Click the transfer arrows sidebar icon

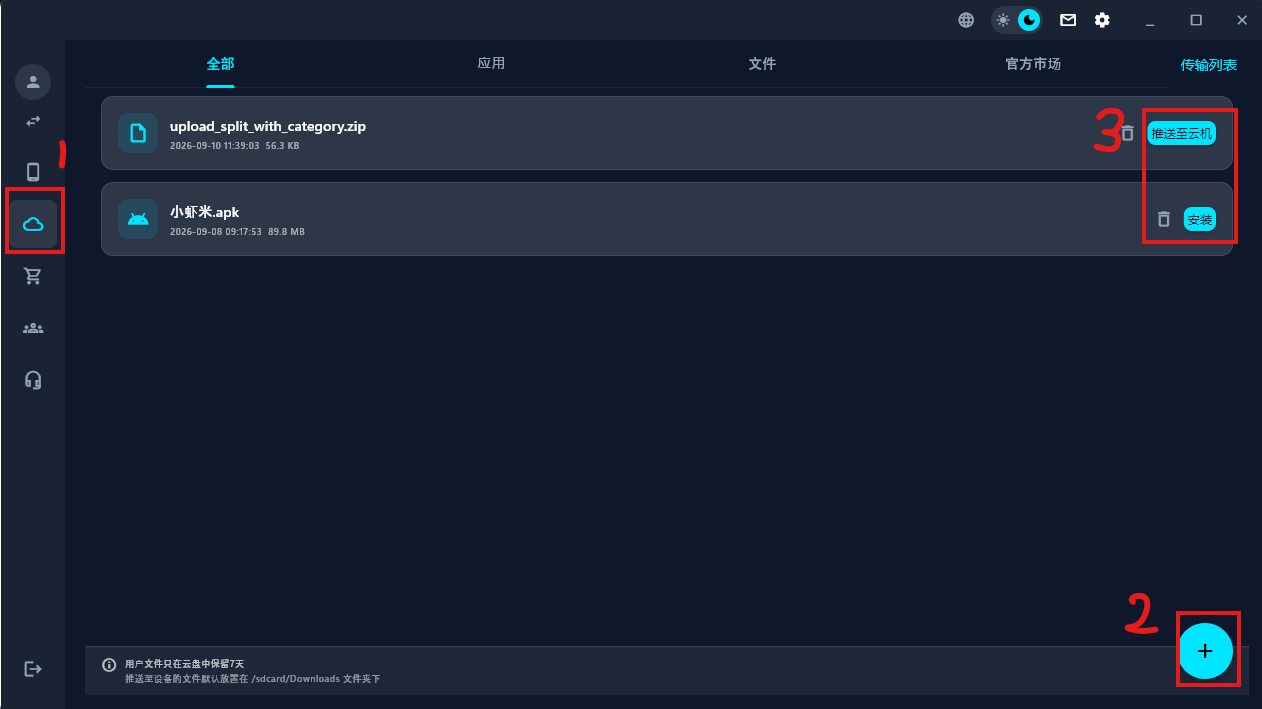pyautogui.click(x=33, y=121)
